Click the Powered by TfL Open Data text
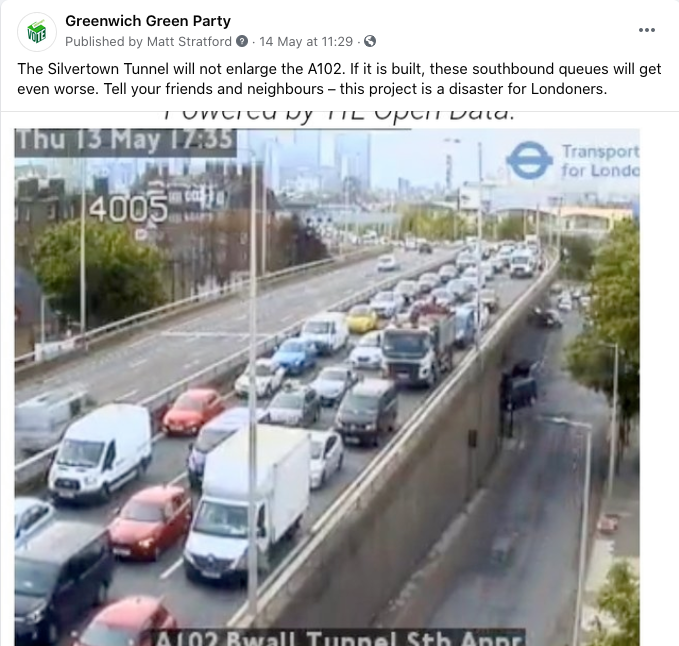The image size is (679, 646). pos(340,116)
